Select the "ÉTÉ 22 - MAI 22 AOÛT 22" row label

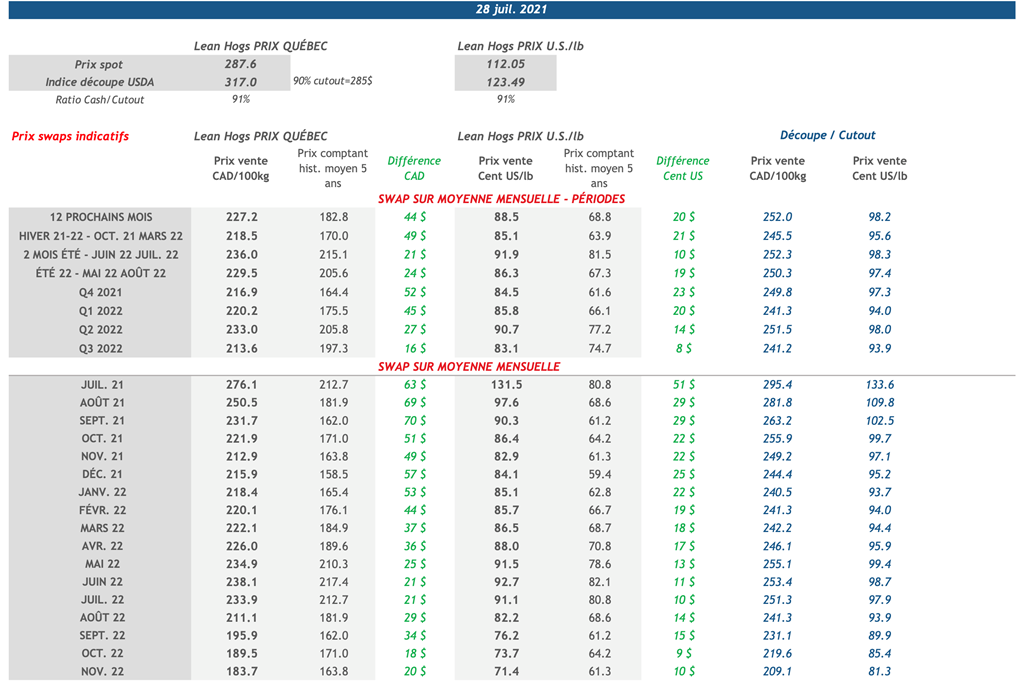(101, 273)
